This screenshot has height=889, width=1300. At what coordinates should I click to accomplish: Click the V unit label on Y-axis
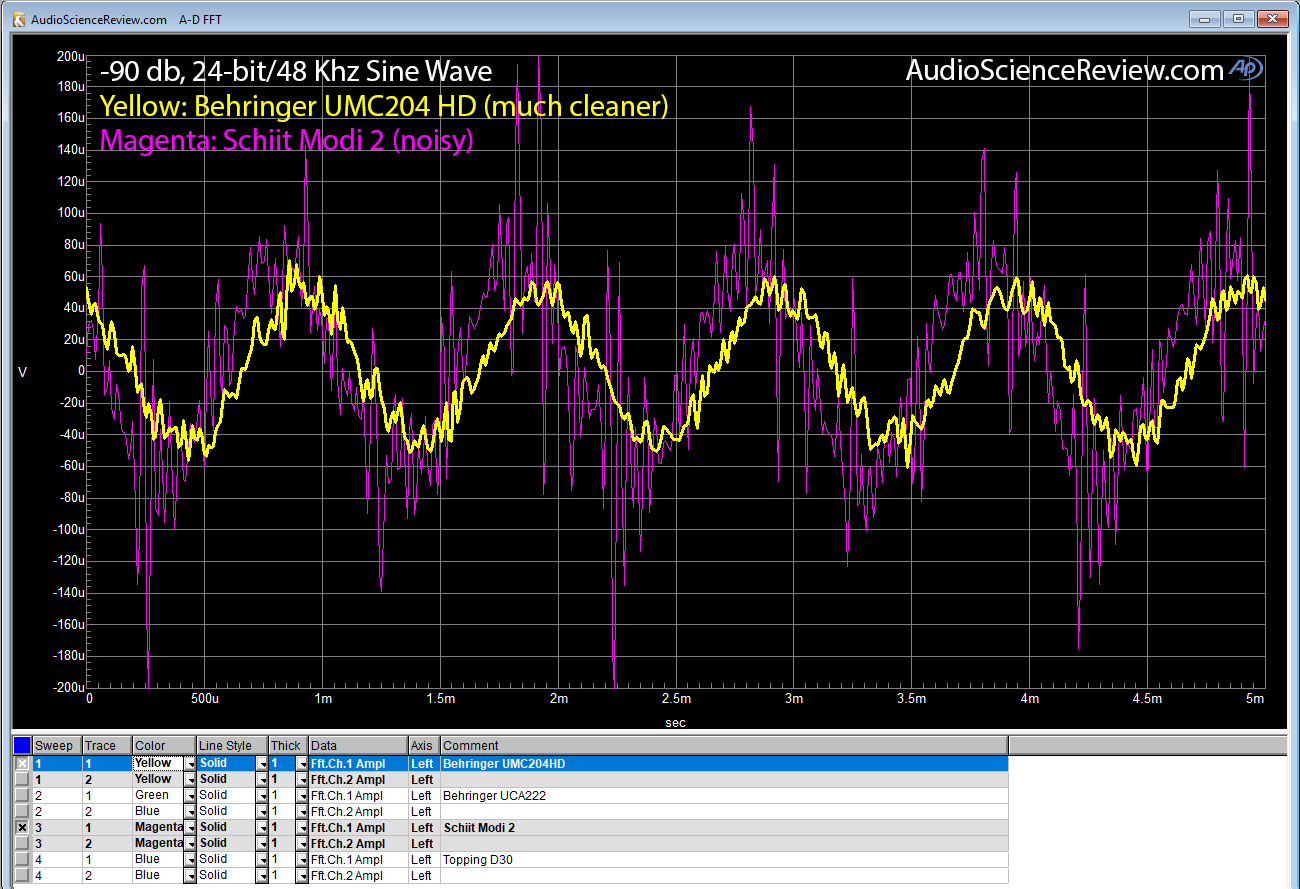click(22, 372)
